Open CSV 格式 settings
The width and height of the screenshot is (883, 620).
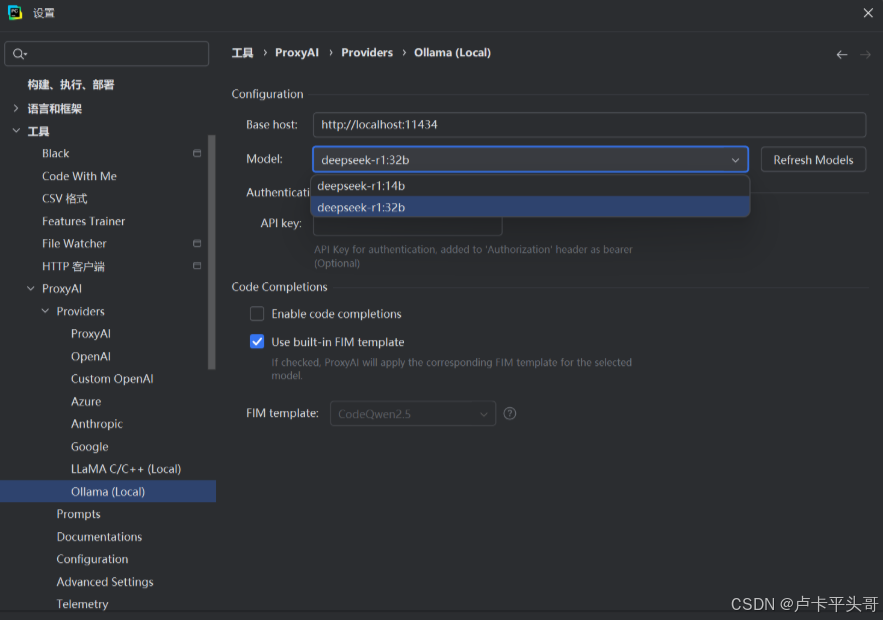pos(65,199)
